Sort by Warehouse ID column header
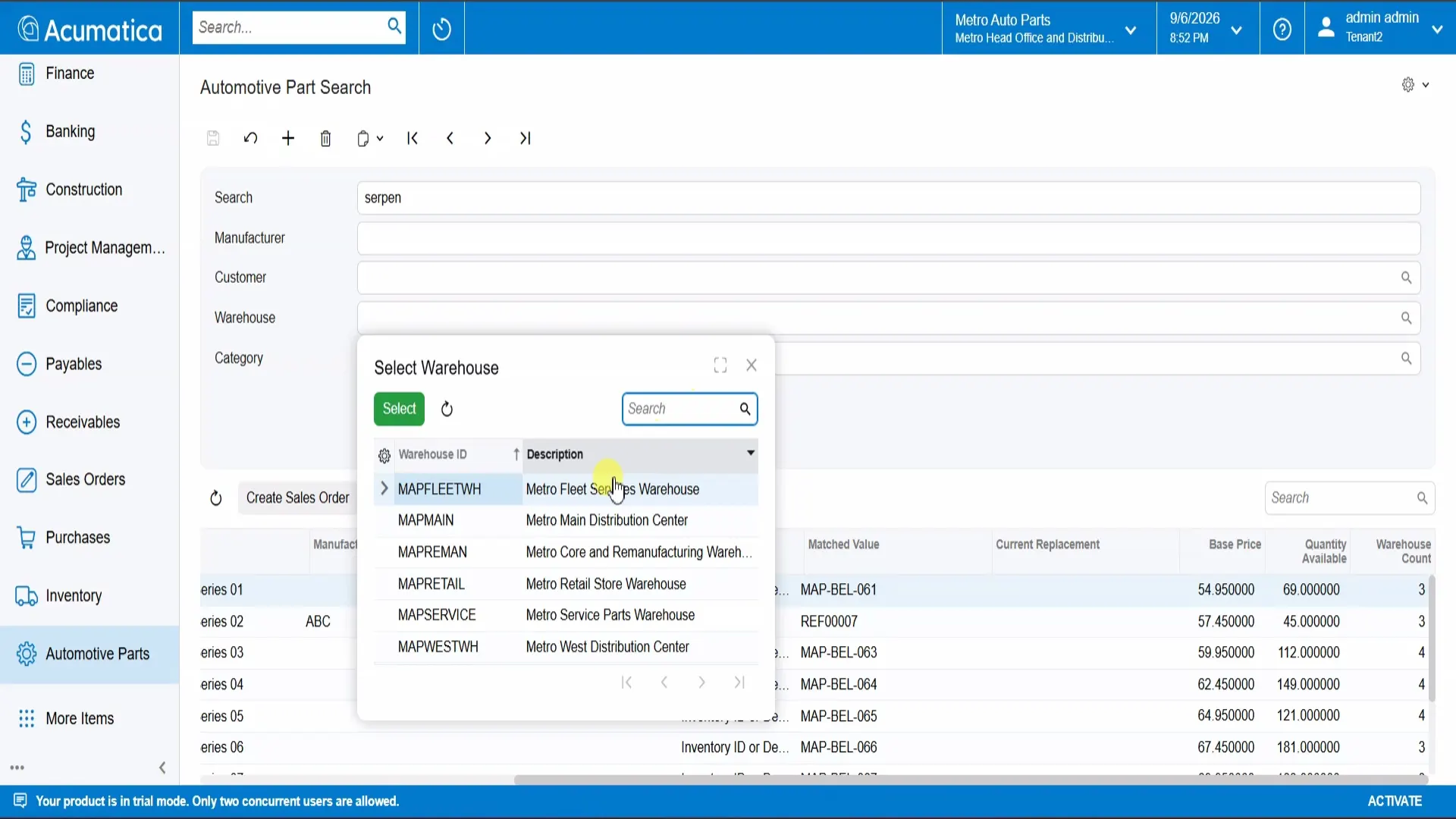Viewport: 1456px width, 819px height. tap(458, 454)
